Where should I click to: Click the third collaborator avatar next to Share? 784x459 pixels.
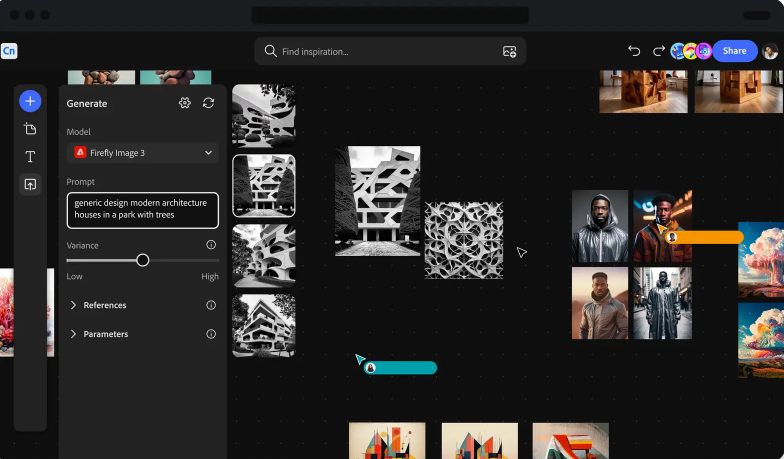(704, 51)
